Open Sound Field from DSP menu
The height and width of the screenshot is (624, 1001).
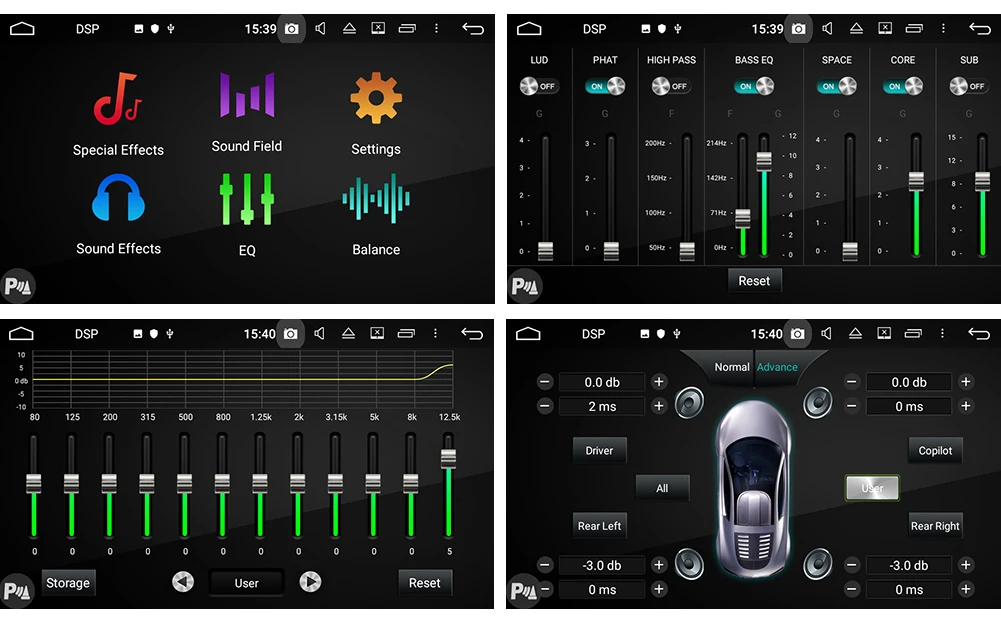[247, 112]
